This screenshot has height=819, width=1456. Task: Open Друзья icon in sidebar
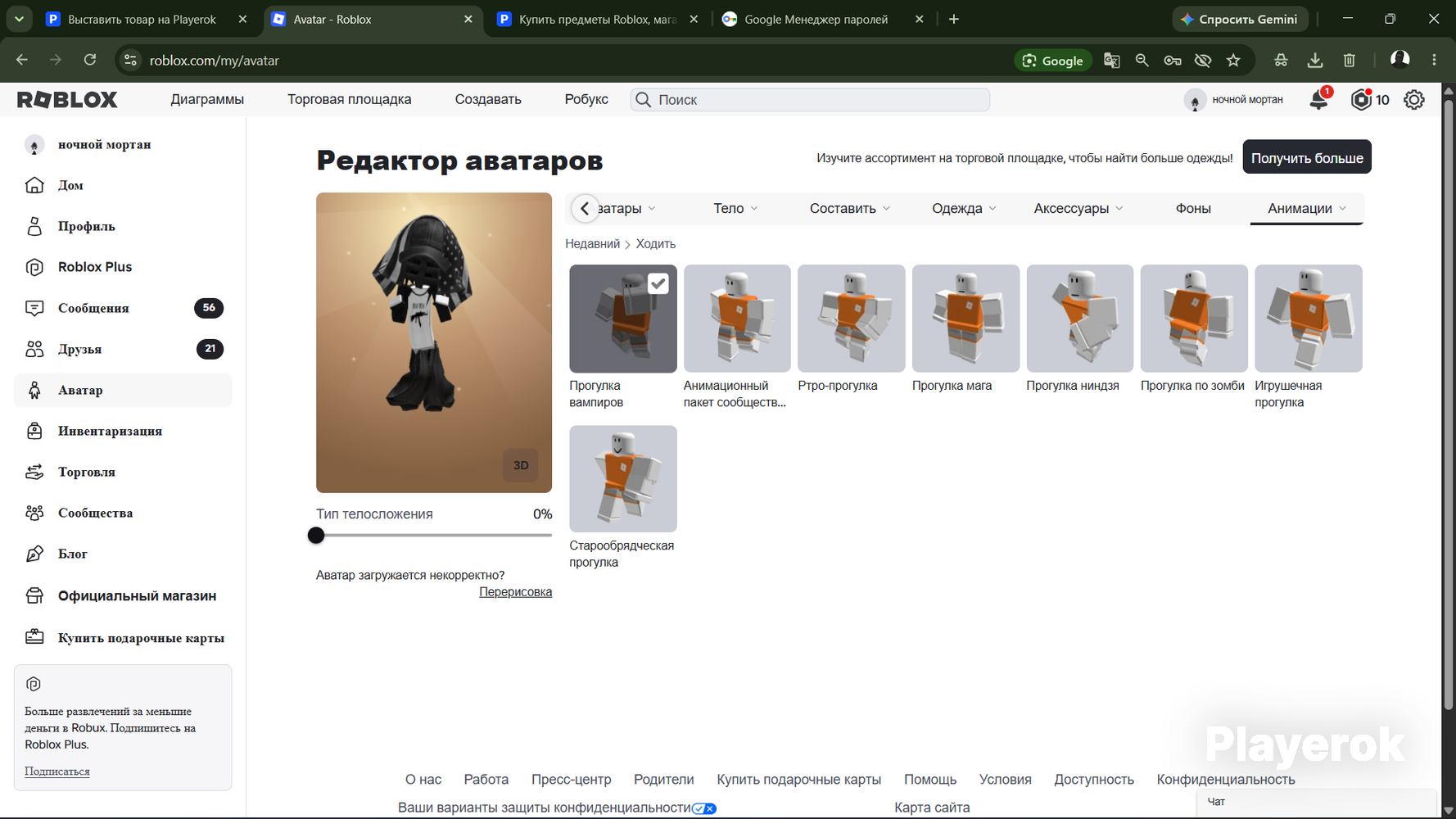click(x=34, y=349)
